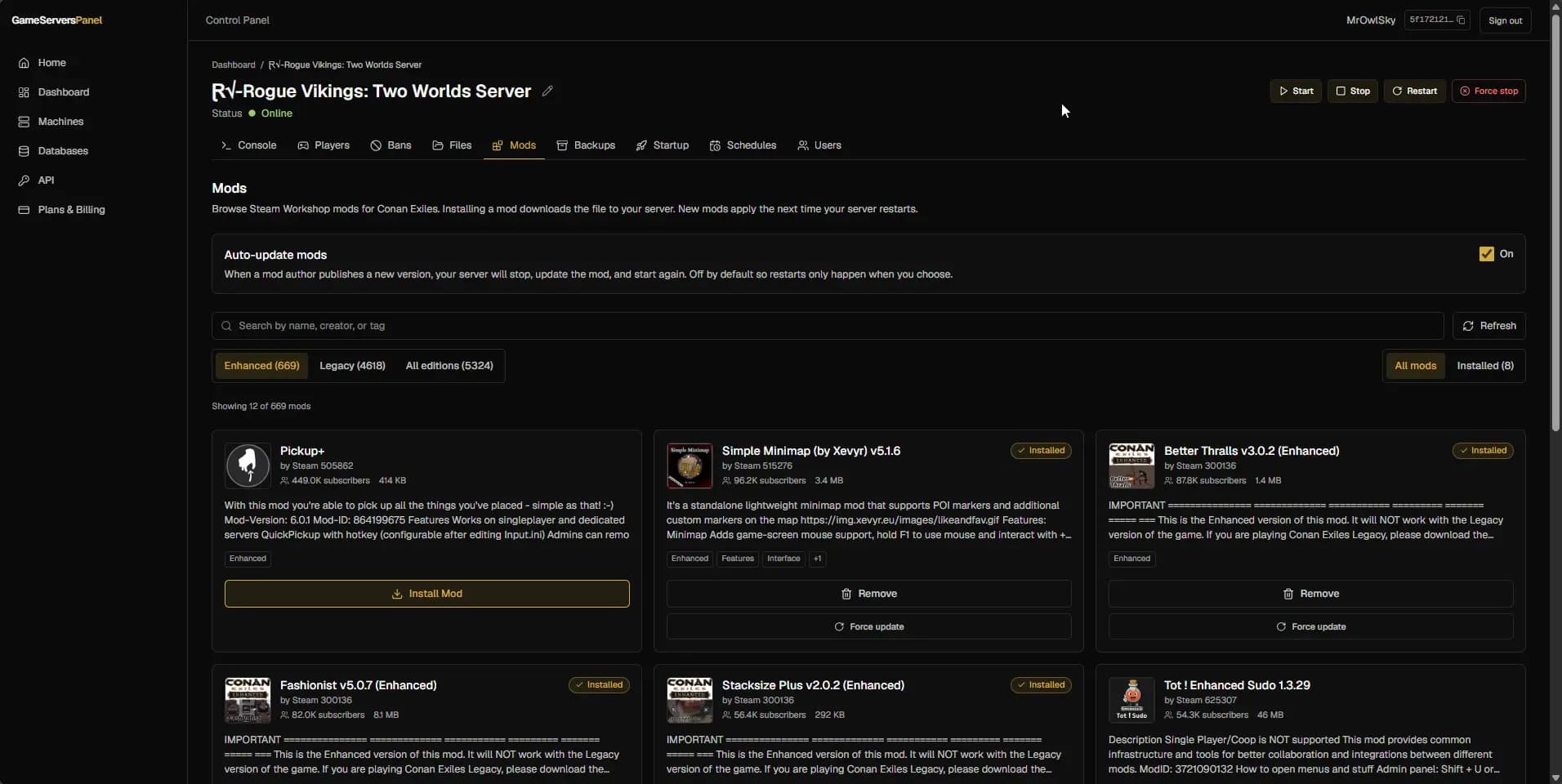This screenshot has width=1562, height=784.
Task: Click the Home icon in sidebar
Action: click(24, 63)
